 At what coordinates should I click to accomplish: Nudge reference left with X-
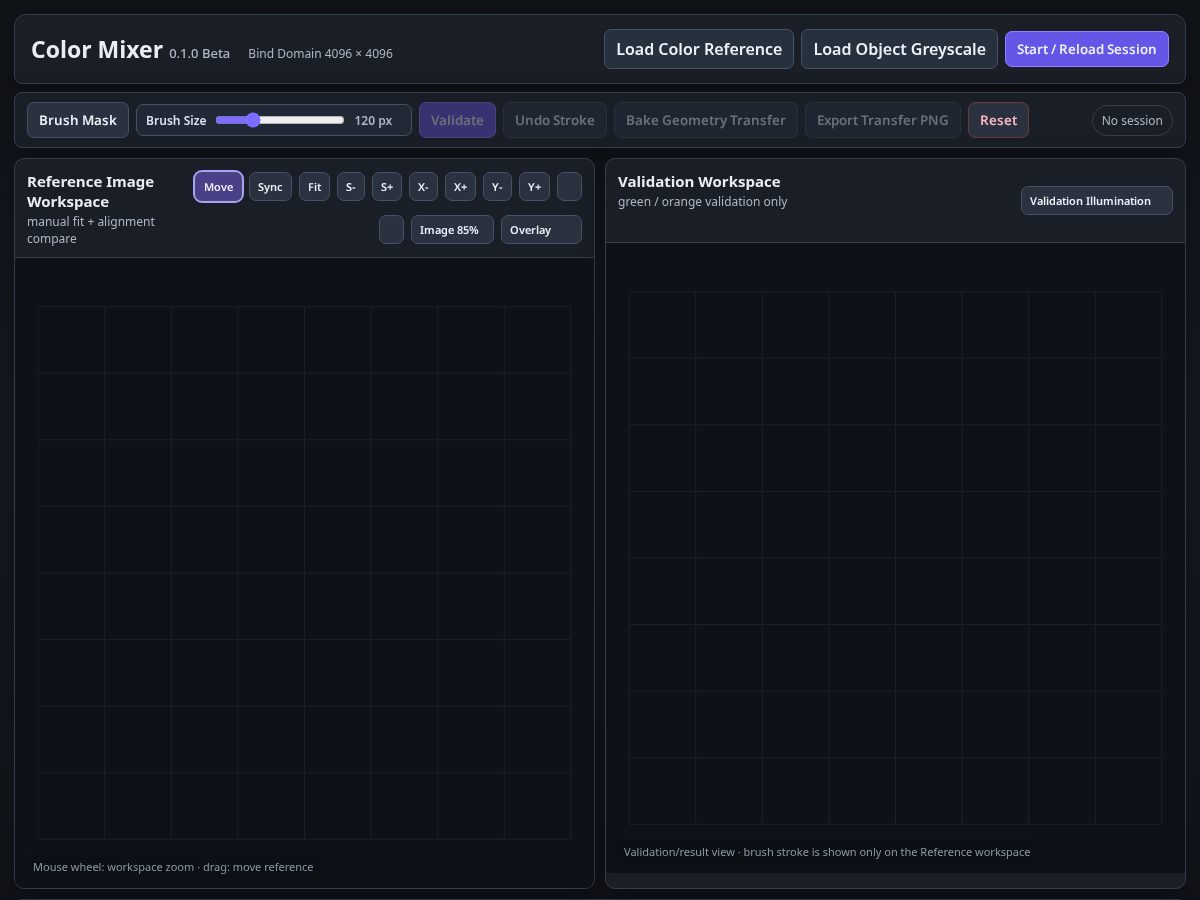(x=423, y=187)
